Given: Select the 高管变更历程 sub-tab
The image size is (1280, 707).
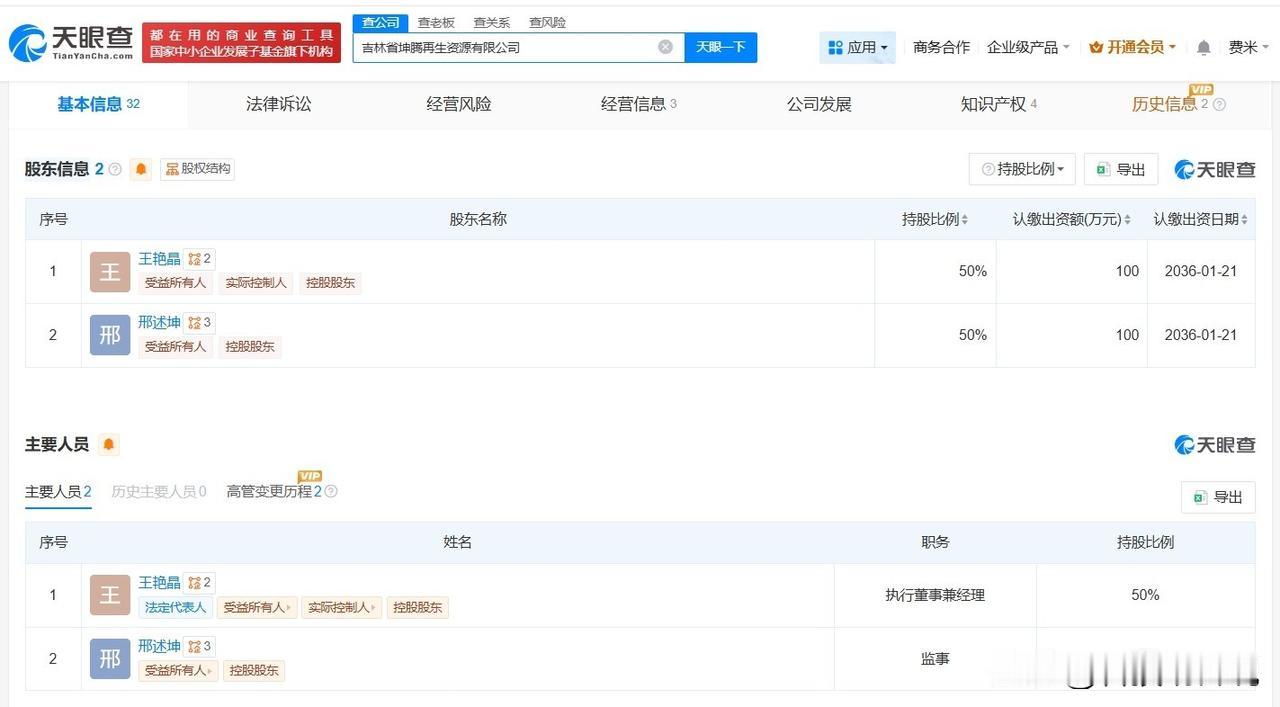Looking at the screenshot, I should click(274, 491).
